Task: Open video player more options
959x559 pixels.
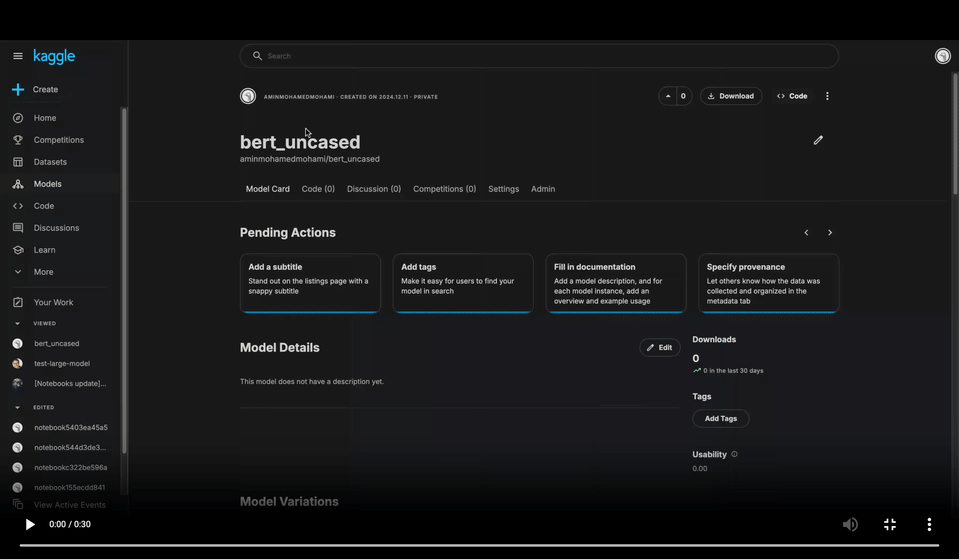Action: click(929, 524)
